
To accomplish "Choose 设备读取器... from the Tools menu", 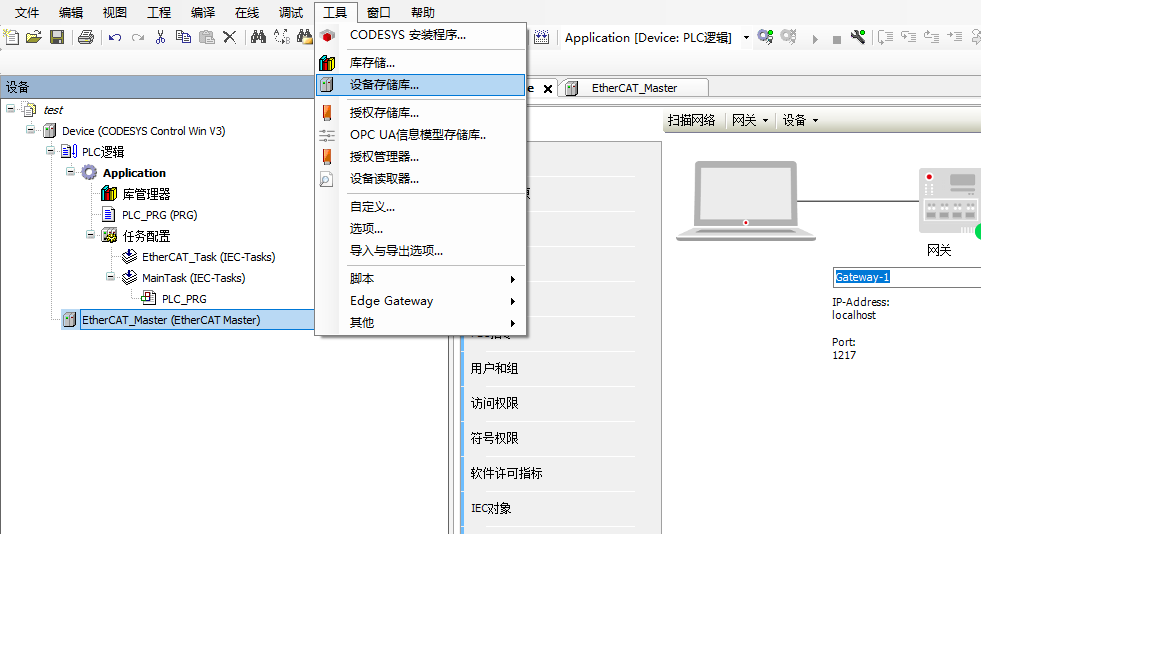I will coord(421,179).
